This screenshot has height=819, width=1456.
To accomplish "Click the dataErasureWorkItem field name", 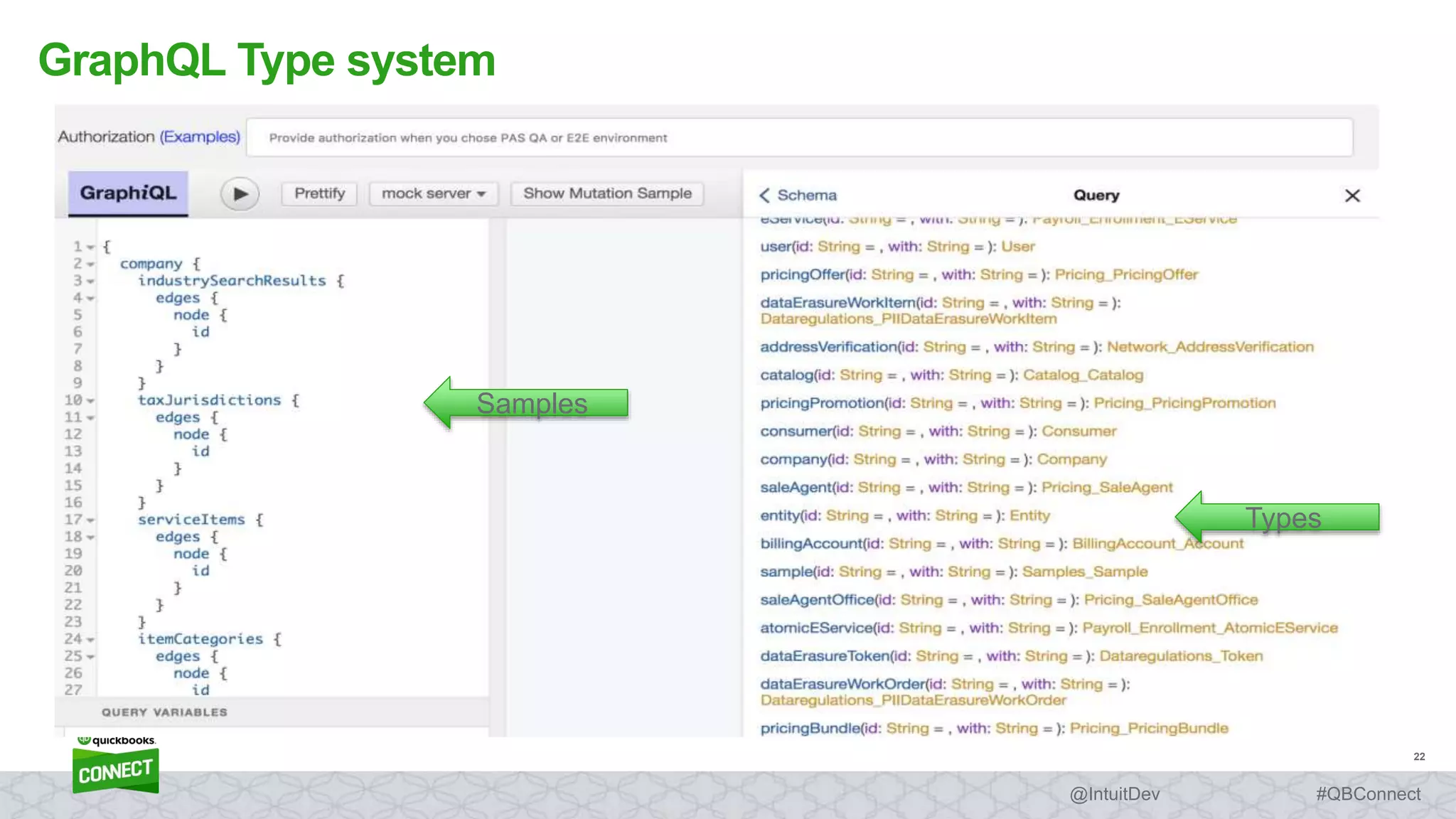I will tap(837, 303).
